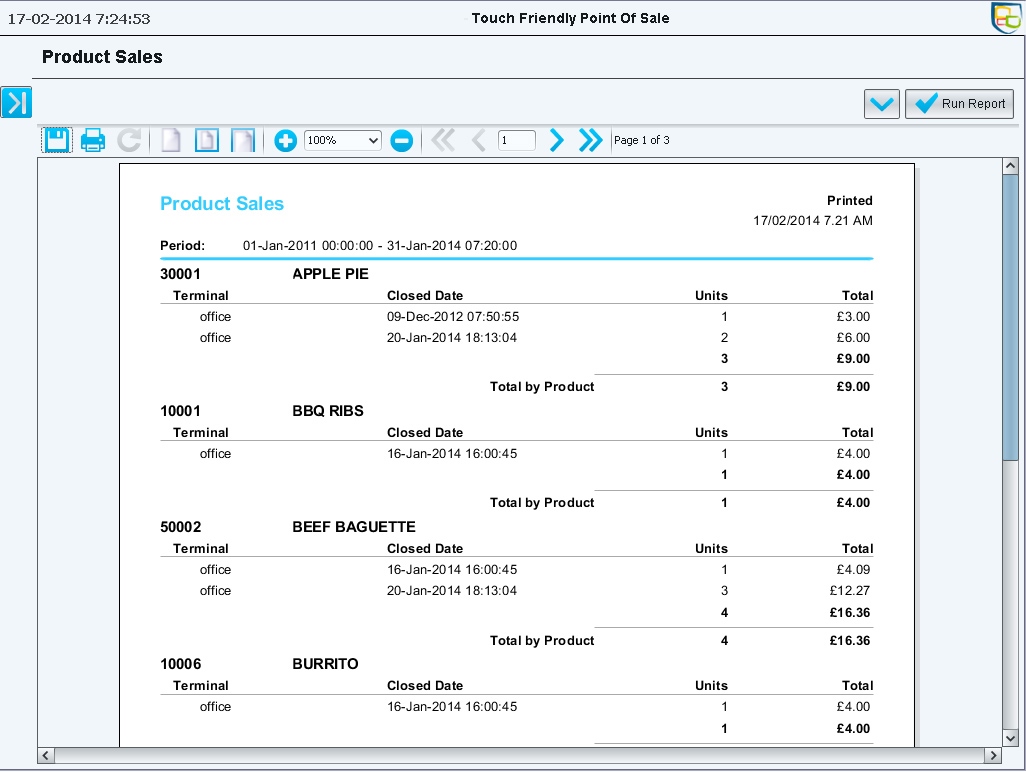Select the actual size page view
Screen dimensions: 1026x772
point(171,141)
